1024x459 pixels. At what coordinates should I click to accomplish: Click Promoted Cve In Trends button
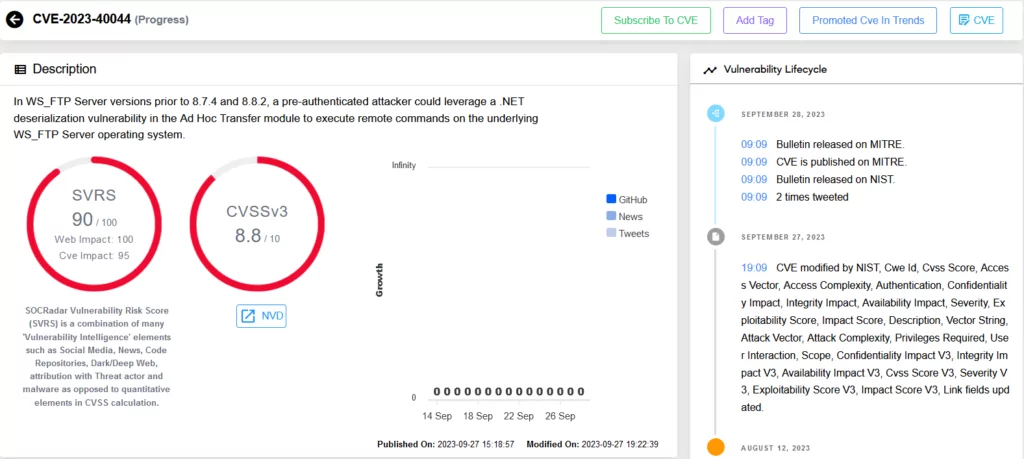(868, 20)
